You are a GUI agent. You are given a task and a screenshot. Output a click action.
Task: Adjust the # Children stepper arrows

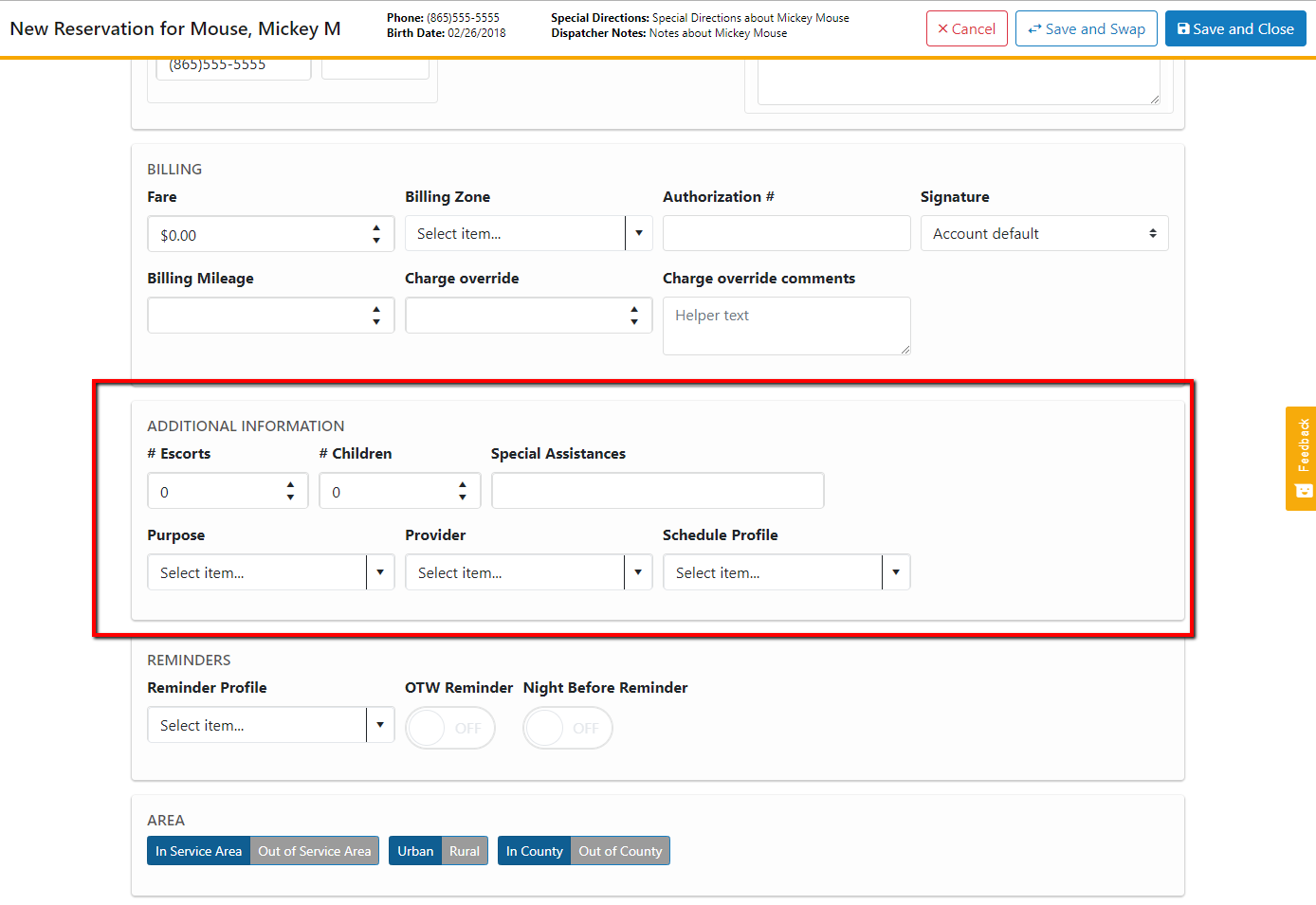463,491
